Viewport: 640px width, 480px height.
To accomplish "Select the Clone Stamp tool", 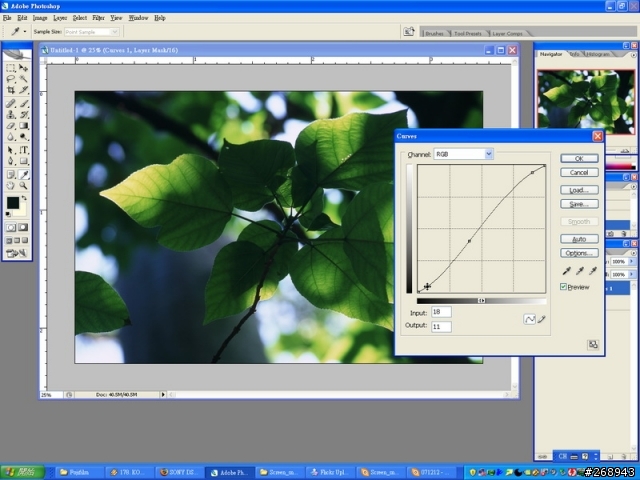I will (x=11, y=115).
